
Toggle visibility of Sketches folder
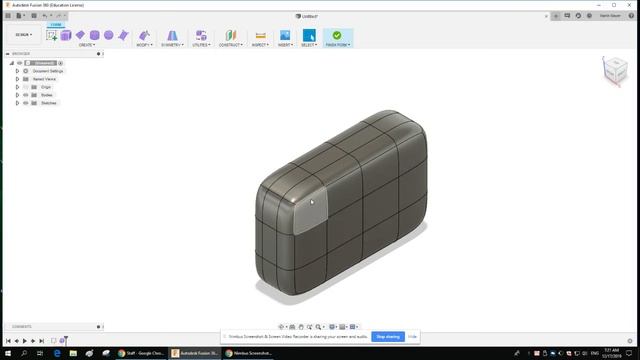point(26,103)
